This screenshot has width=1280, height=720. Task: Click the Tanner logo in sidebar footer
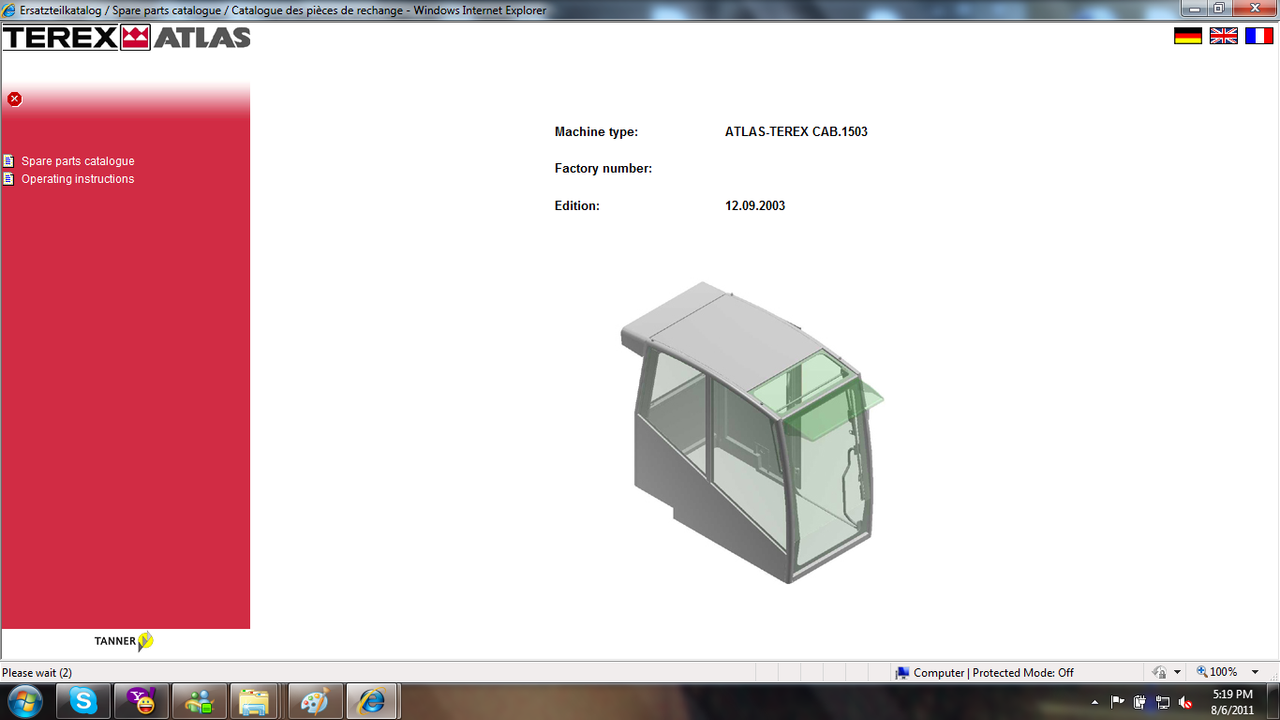(124, 641)
